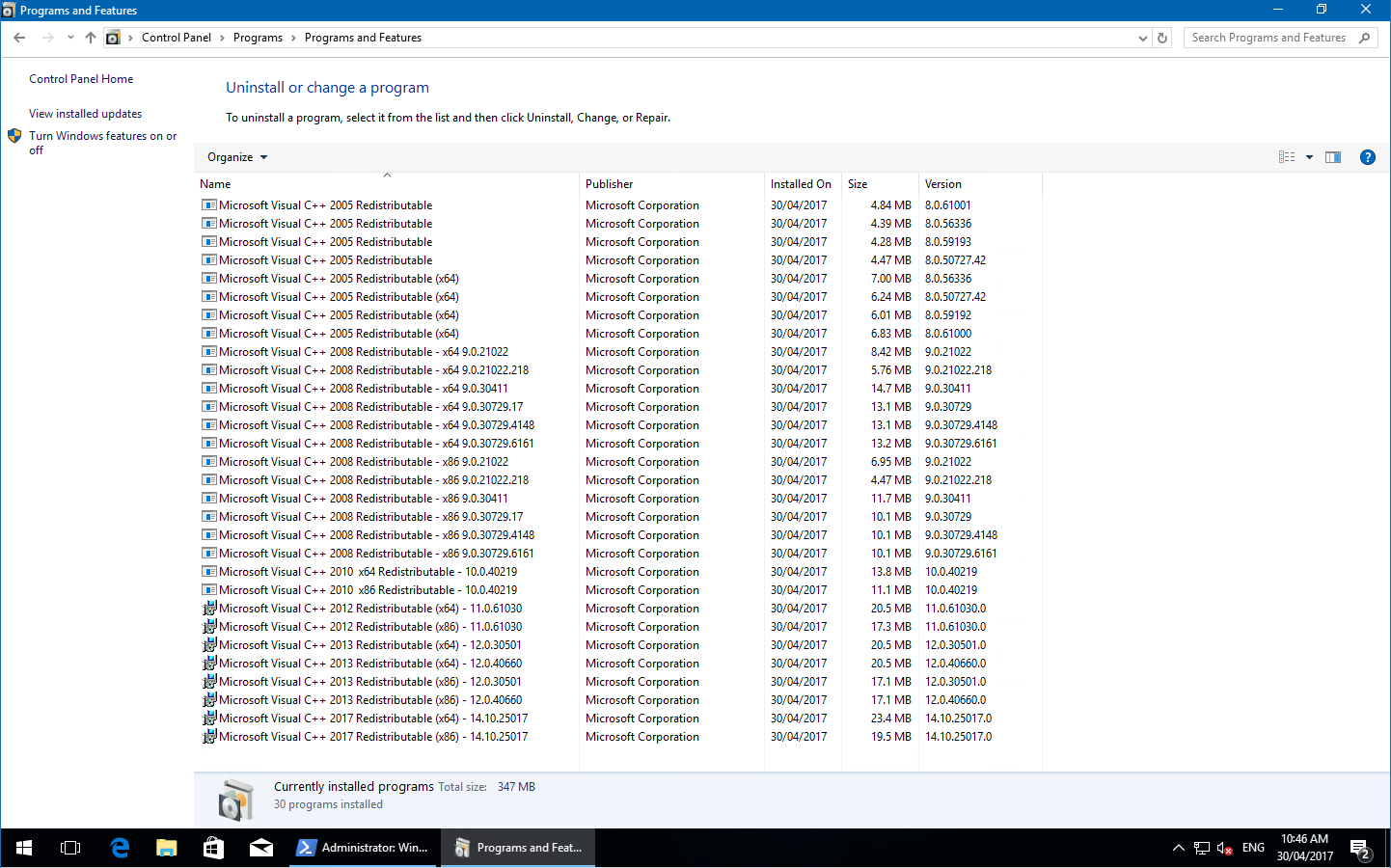Launch Microsoft Edge from taskbar
The image size is (1391, 868).
tap(120, 848)
